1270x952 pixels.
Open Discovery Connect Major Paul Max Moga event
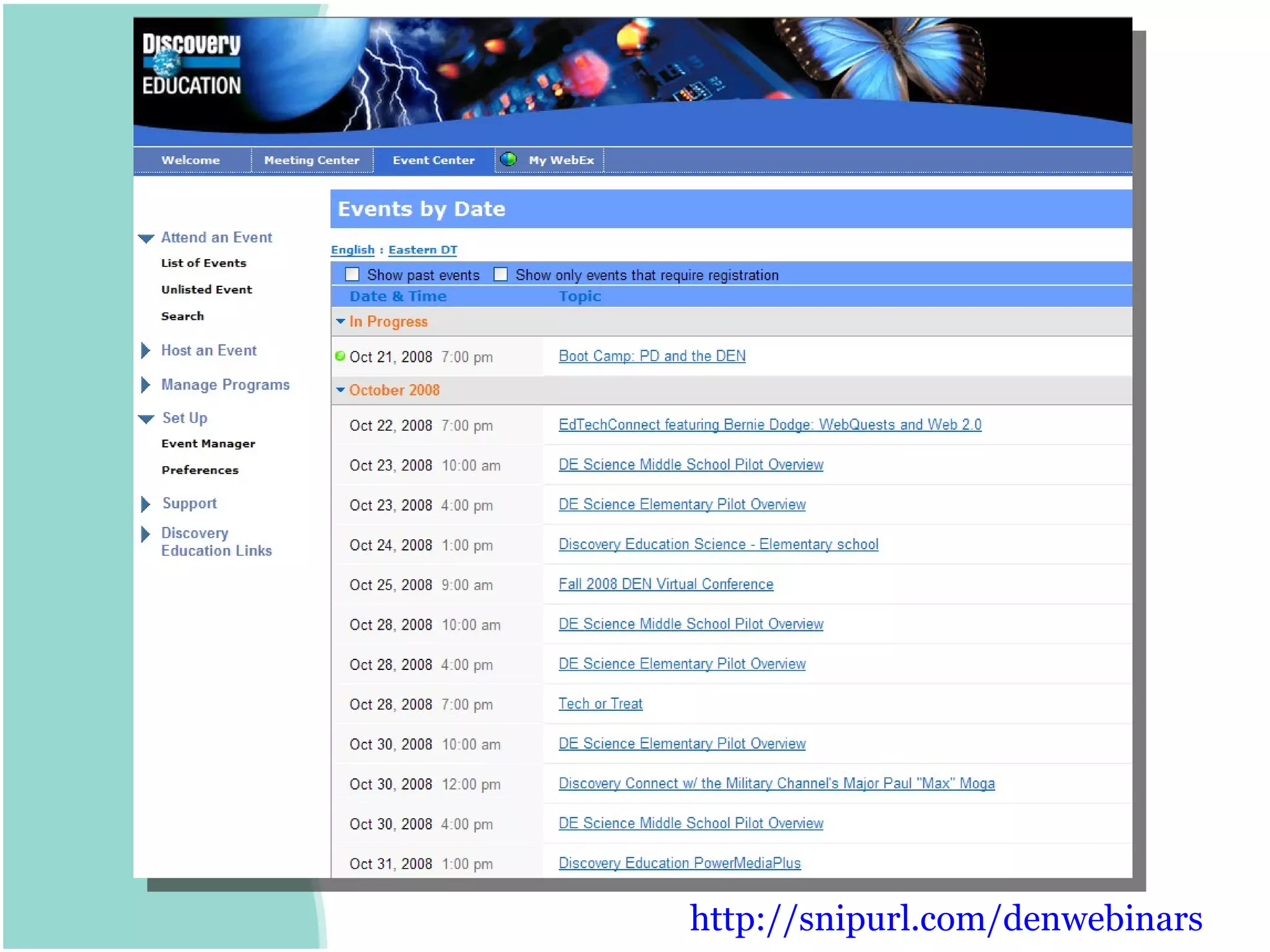[x=776, y=783]
